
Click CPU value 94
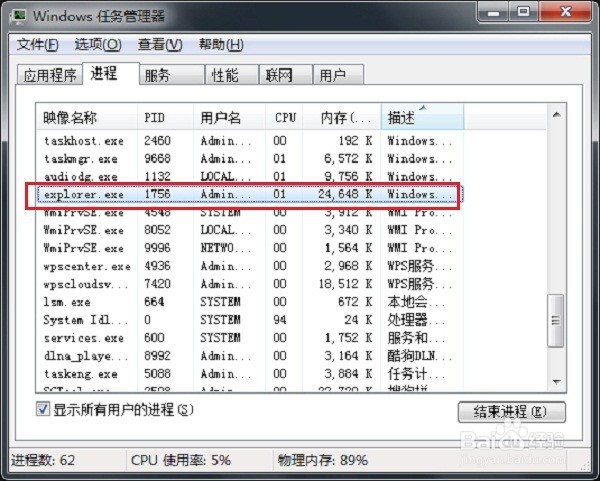pyautogui.click(x=280, y=320)
